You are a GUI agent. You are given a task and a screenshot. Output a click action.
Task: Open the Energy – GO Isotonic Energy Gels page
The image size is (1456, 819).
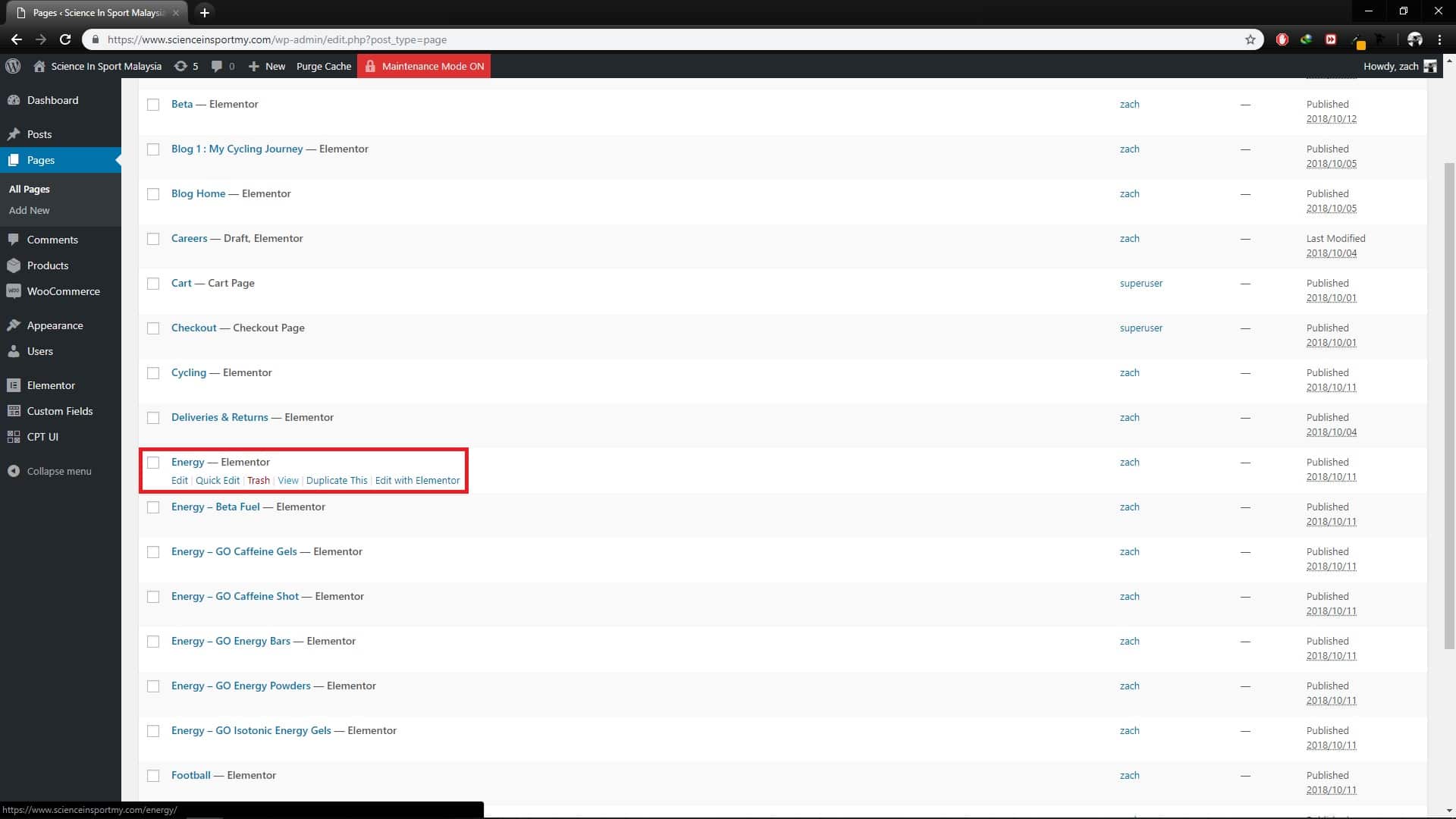pos(251,730)
